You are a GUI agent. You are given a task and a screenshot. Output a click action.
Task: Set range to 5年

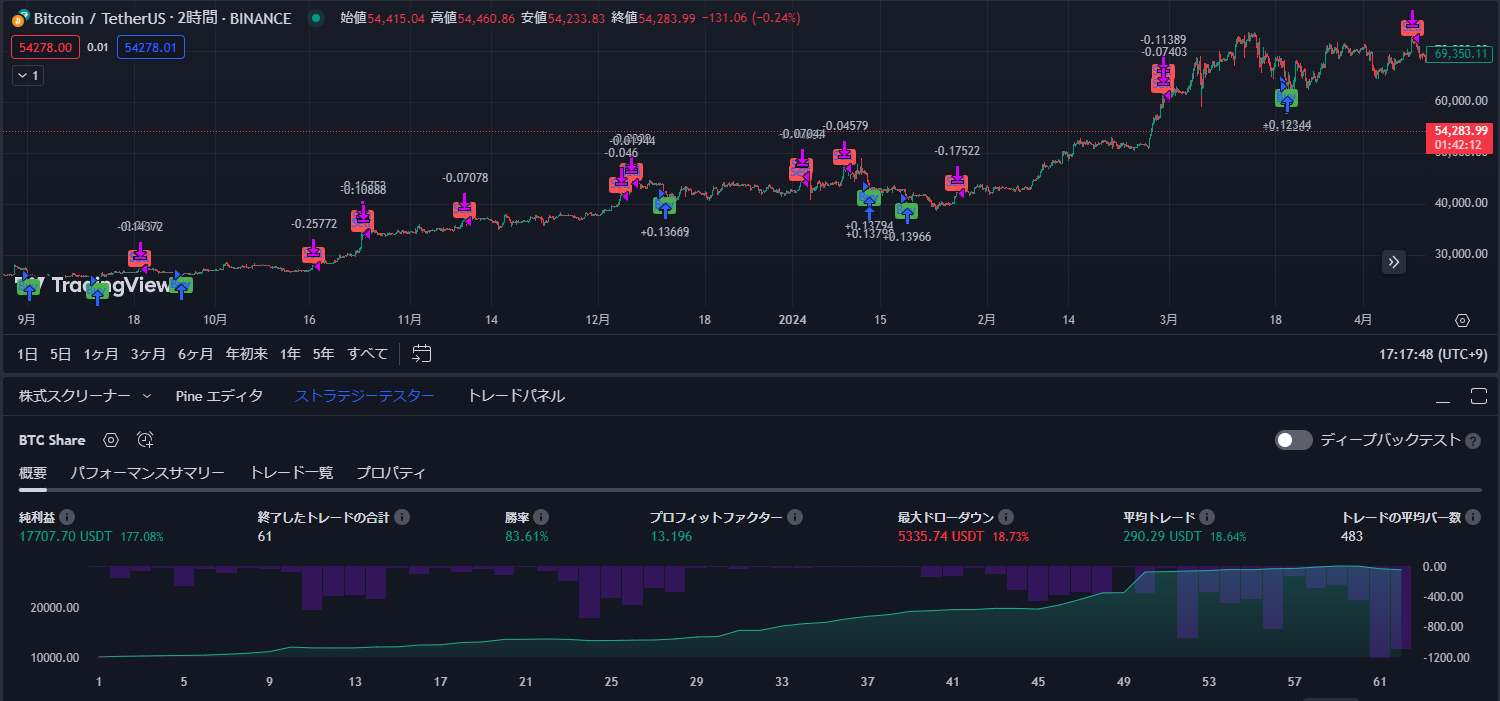(x=323, y=353)
